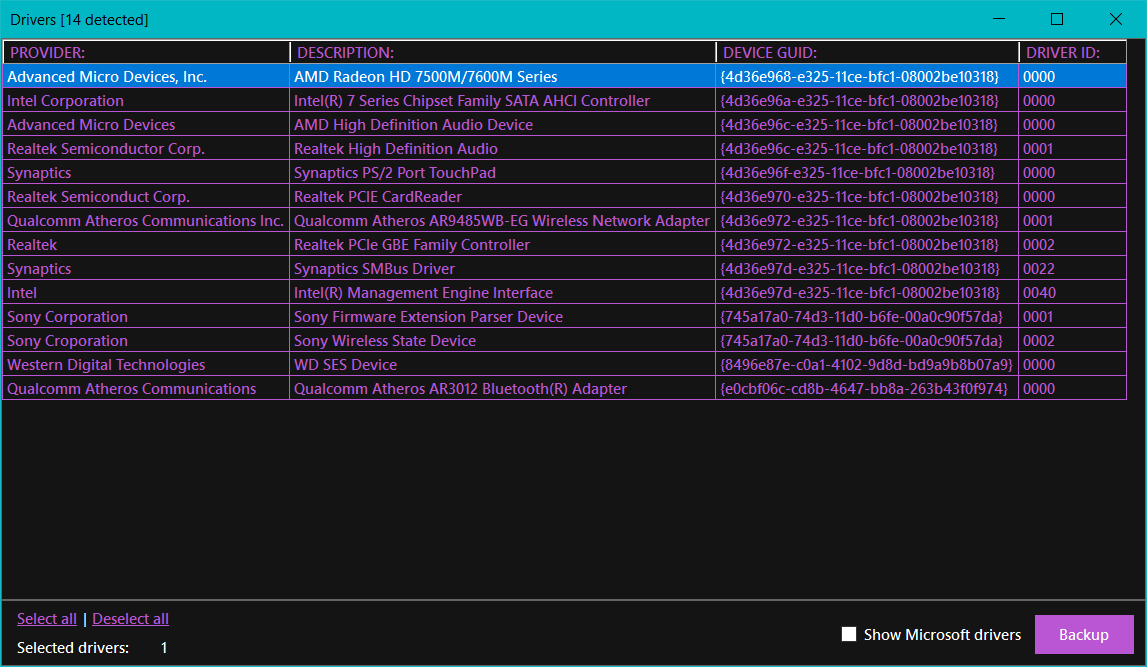Click GUID {4d36e96a-e325-11ce-bfc1-08002be10318}
The image size is (1147, 667).
[x=867, y=100]
